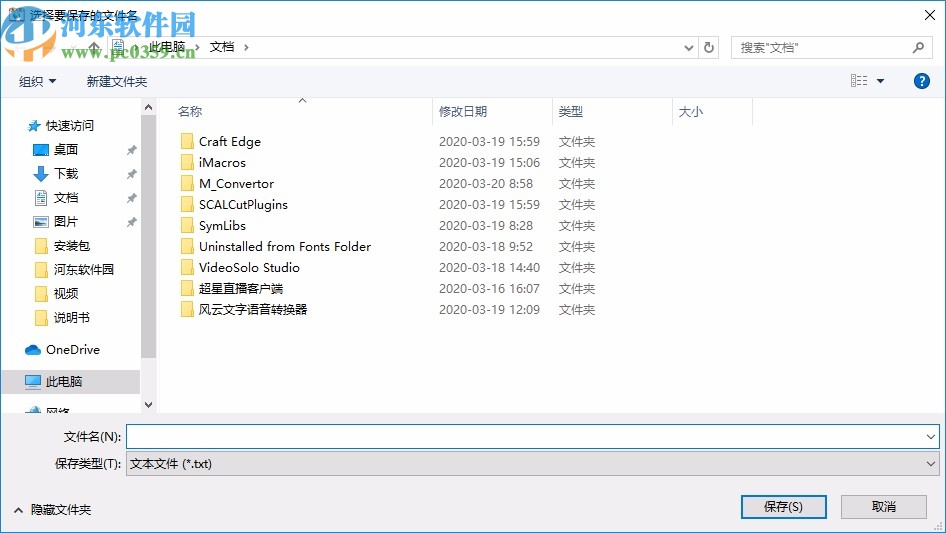Select OneDrive in the navigation pane
This screenshot has height=533, width=946.
coord(72,349)
